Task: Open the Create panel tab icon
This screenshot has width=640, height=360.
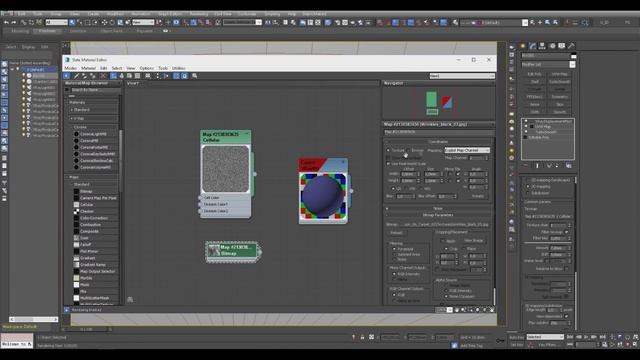Action: click(x=522, y=46)
